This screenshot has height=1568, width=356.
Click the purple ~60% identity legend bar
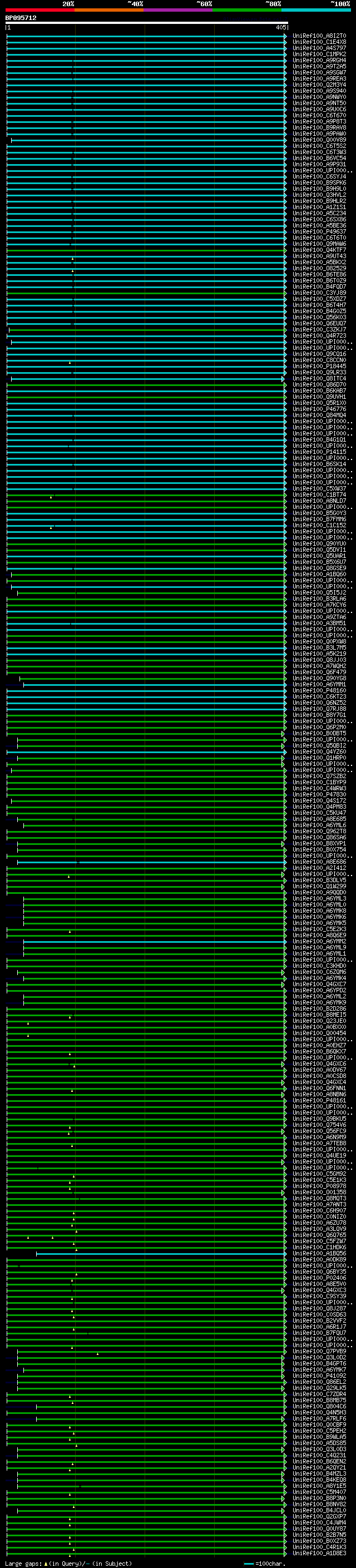[179, 10]
